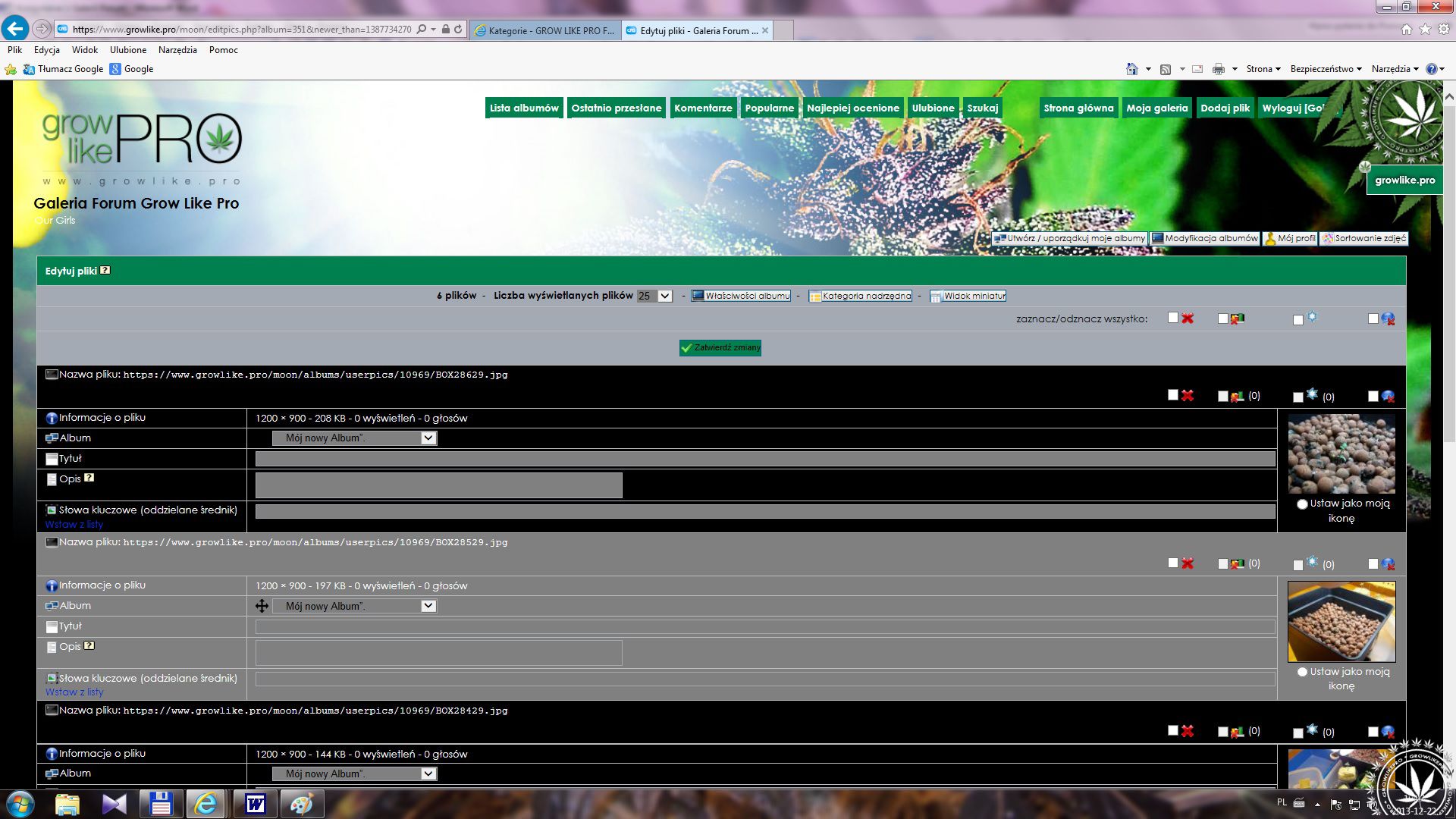Click the move cross icon beside second Album dropdown
1456x819 pixels.
pyautogui.click(x=262, y=606)
